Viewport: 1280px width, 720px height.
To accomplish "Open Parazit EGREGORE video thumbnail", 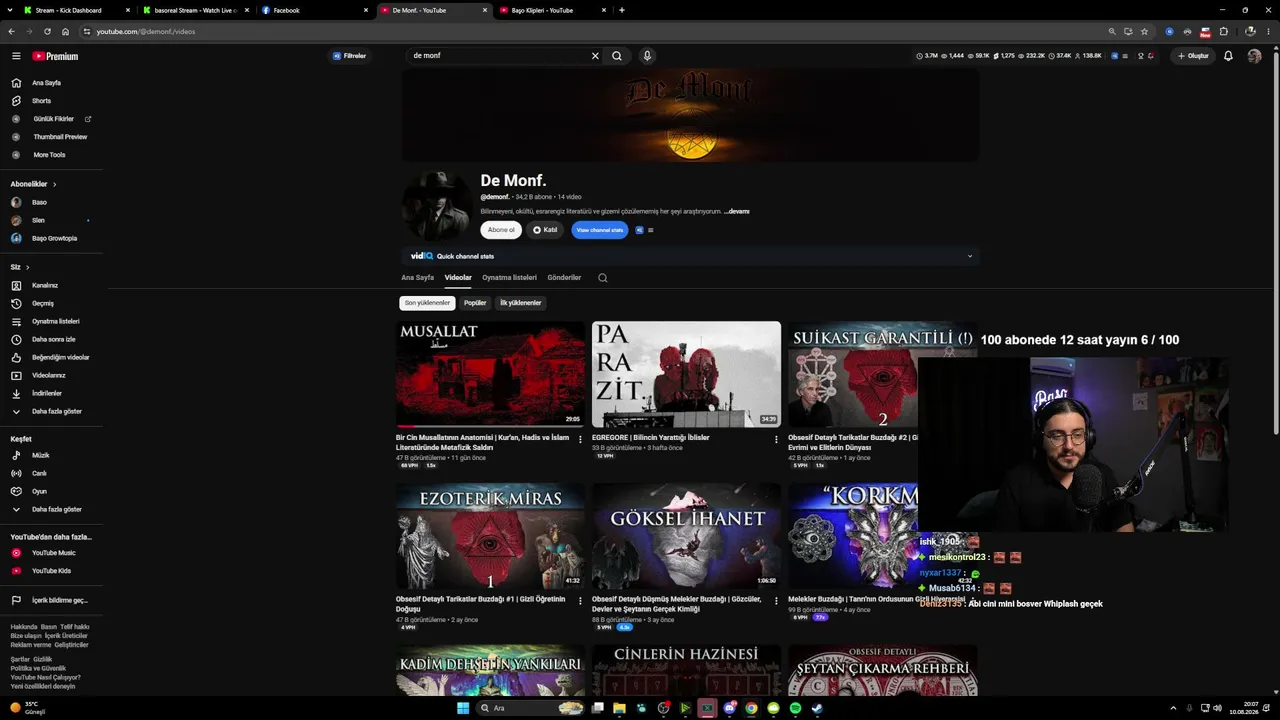I will click(686, 374).
